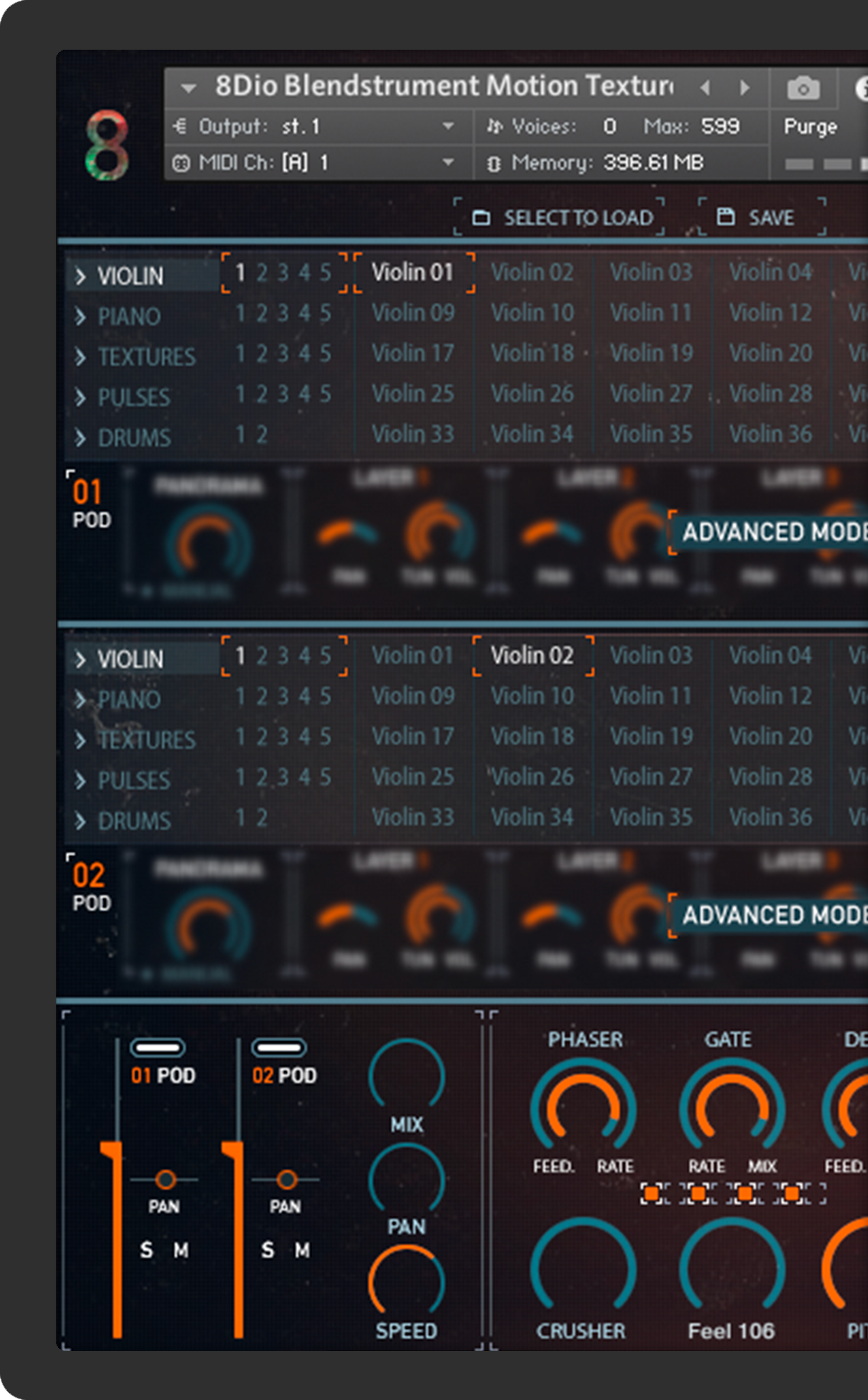The width and height of the screenshot is (868, 1400).
Task: Click the Gate effect knob
Action: [732, 1105]
